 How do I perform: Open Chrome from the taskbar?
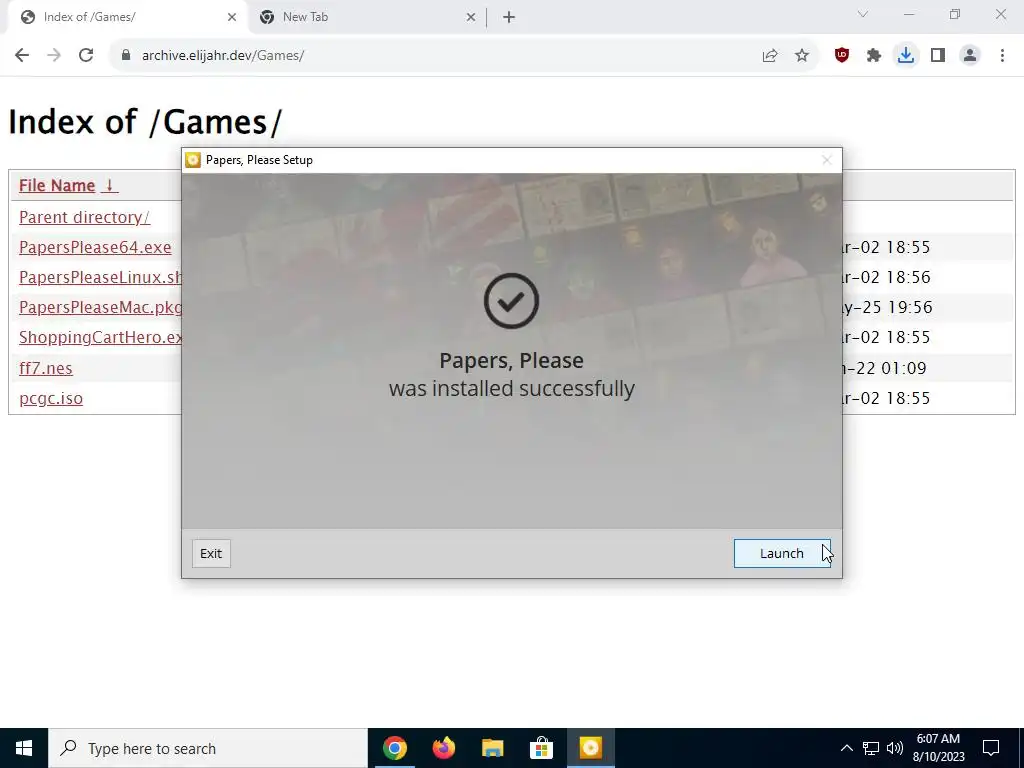point(395,748)
